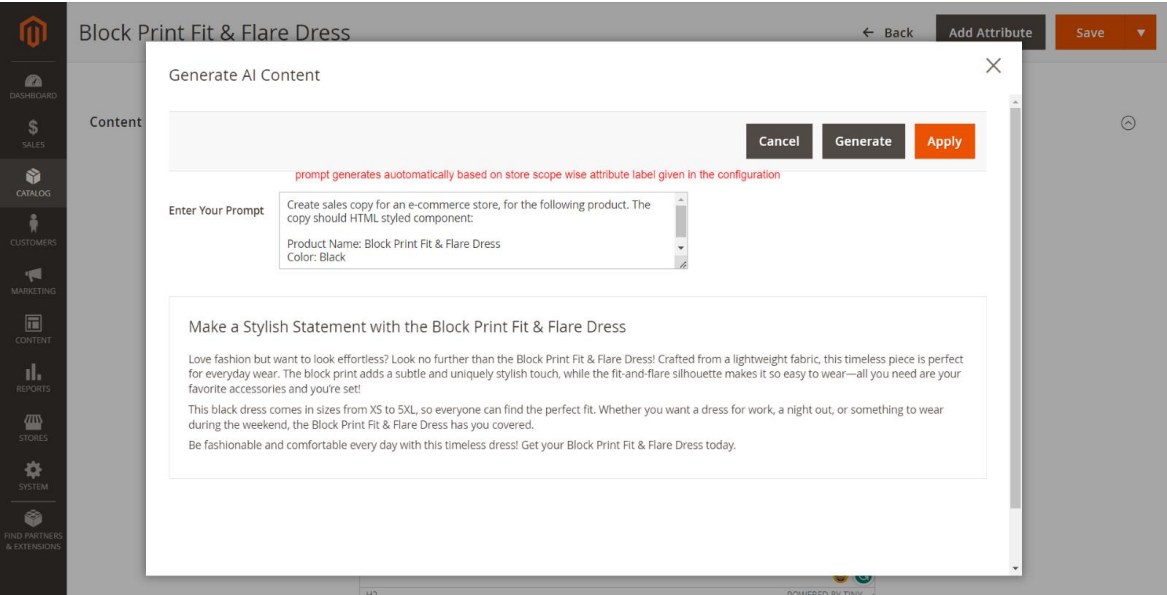Viewport: 1167px width, 595px height.
Task: Collapse the Content section chevron
Action: pyautogui.click(x=1128, y=122)
